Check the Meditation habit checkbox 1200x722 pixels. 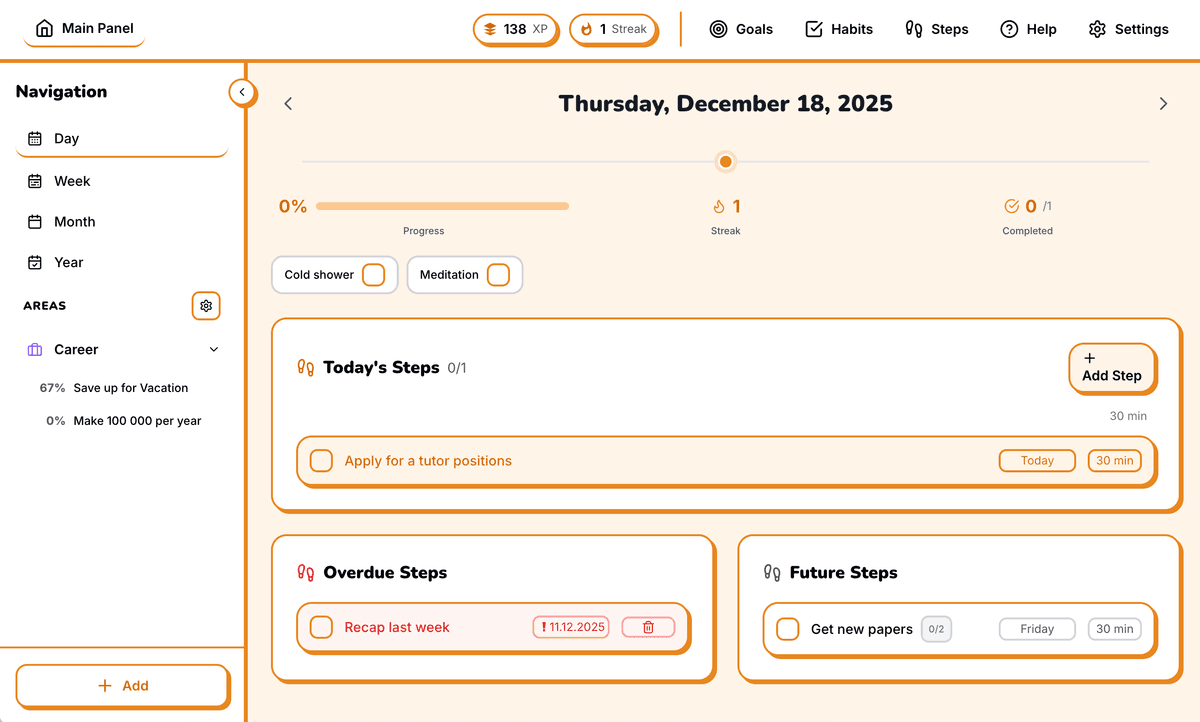pyautogui.click(x=498, y=275)
